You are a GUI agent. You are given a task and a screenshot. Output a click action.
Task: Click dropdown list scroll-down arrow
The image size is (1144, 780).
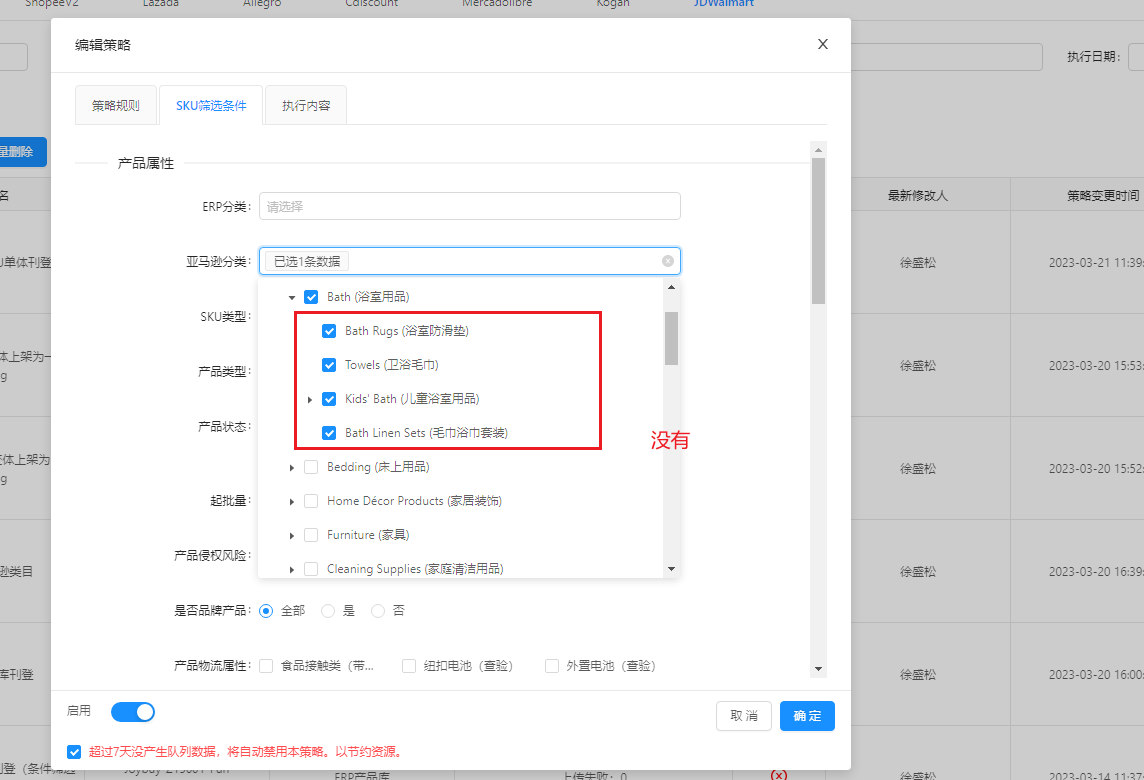[671, 568]
